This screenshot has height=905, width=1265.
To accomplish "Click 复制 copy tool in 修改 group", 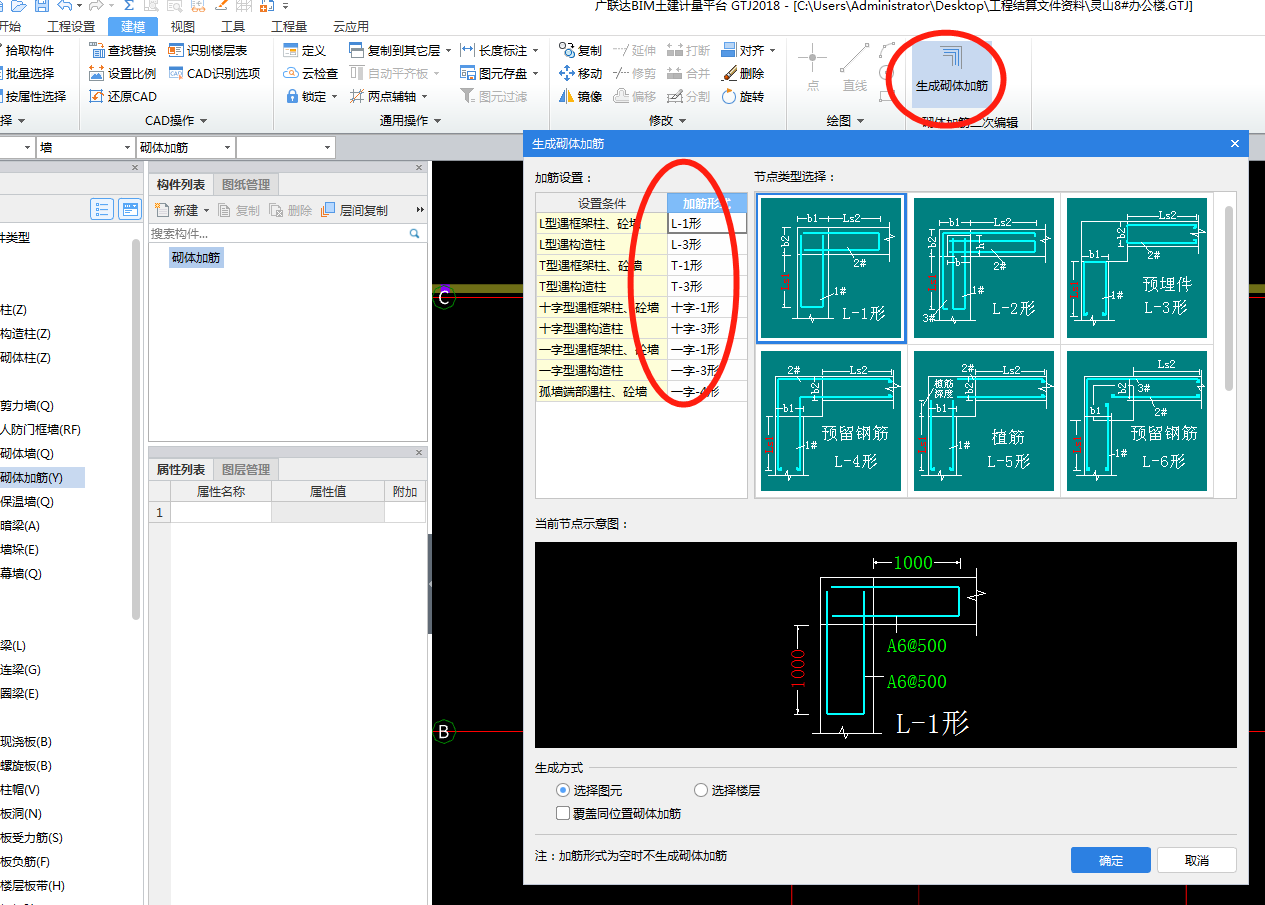I will 580,50.
